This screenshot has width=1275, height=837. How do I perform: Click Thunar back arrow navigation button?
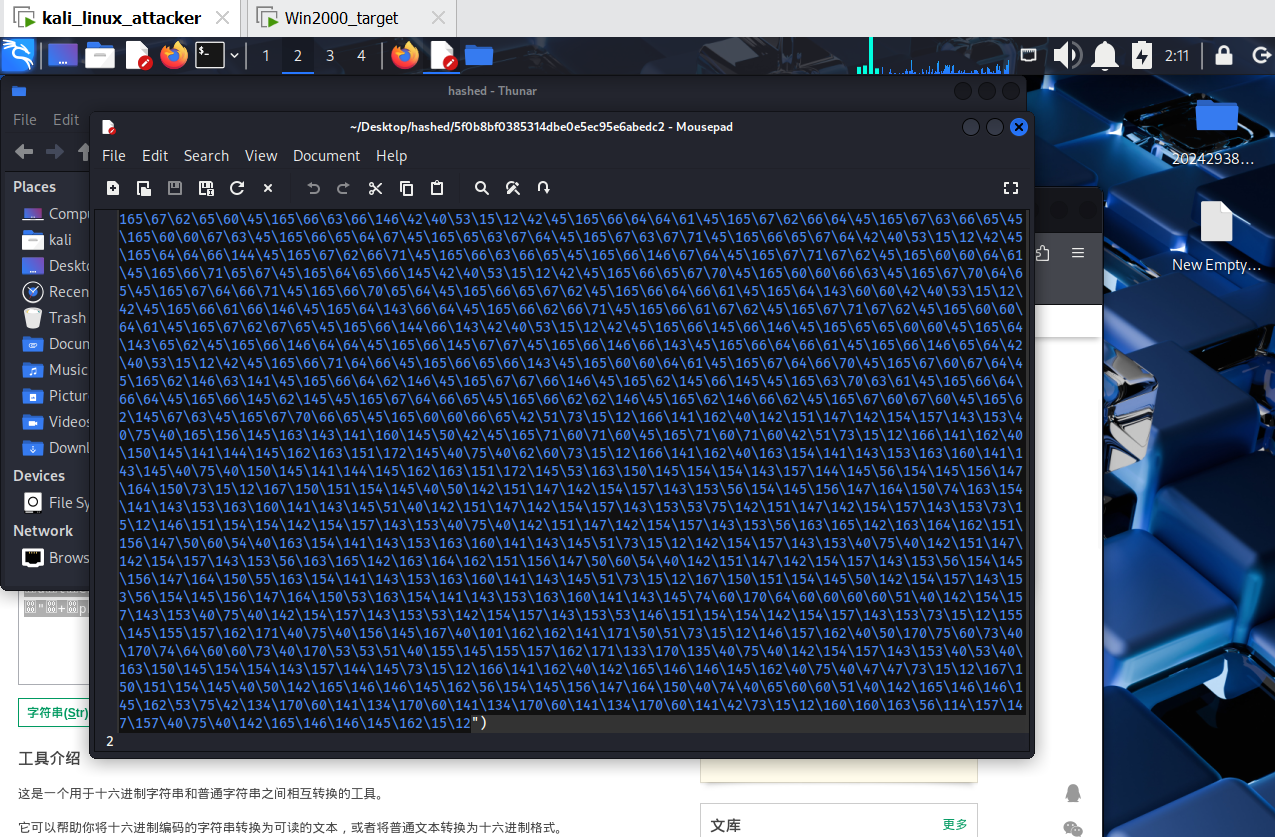24,152
